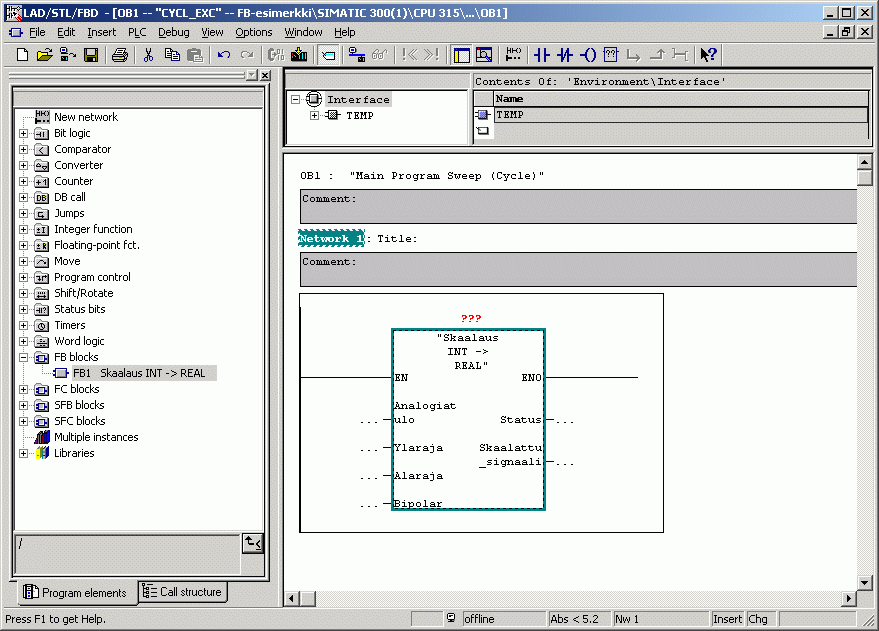The image size is (879, 631).
Task: Click the empty box (??) toolbar icon
Action: (x=611, y=55)
